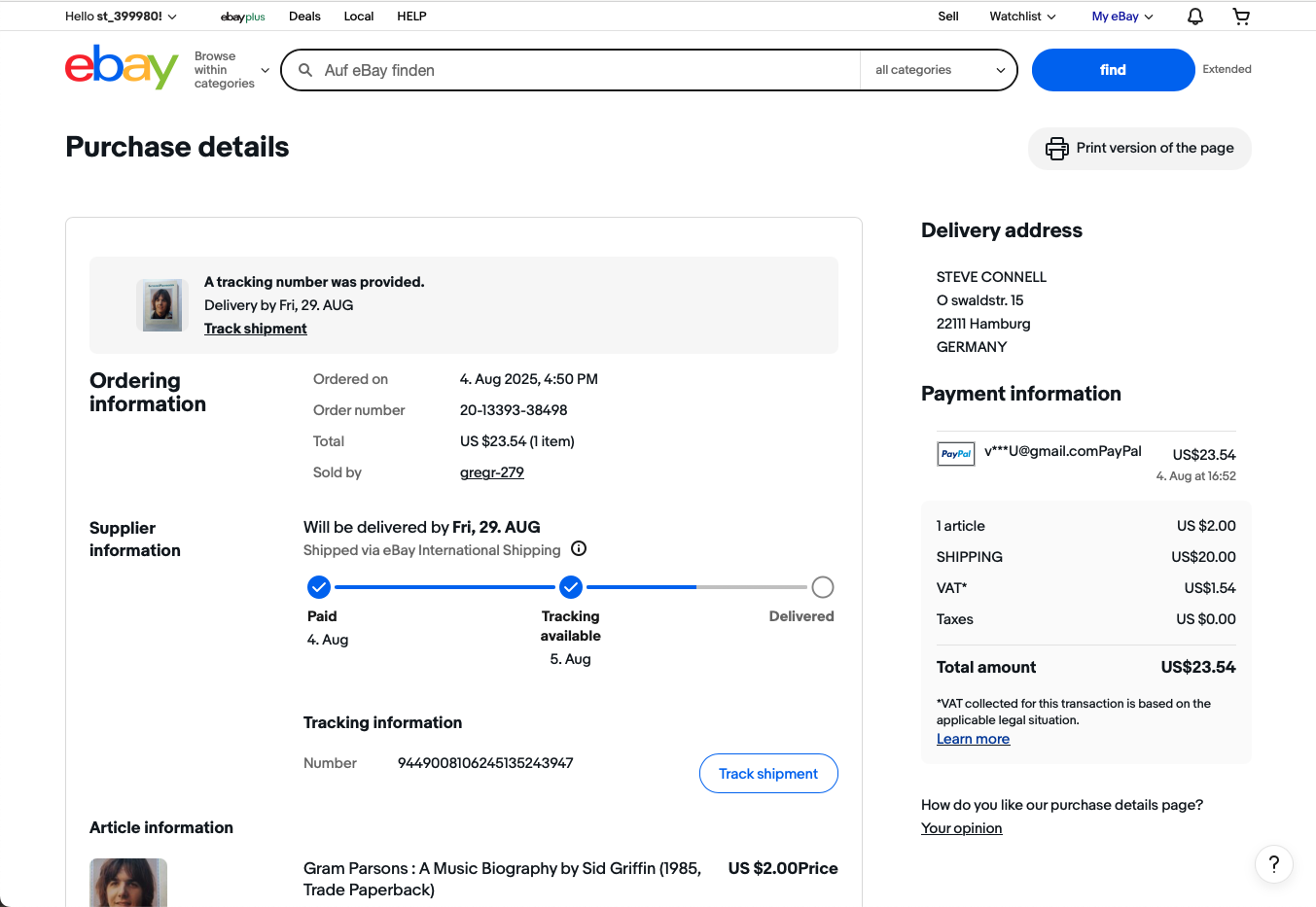
Task: Click the search magnifier icon
Action: (x=305, y=70)
